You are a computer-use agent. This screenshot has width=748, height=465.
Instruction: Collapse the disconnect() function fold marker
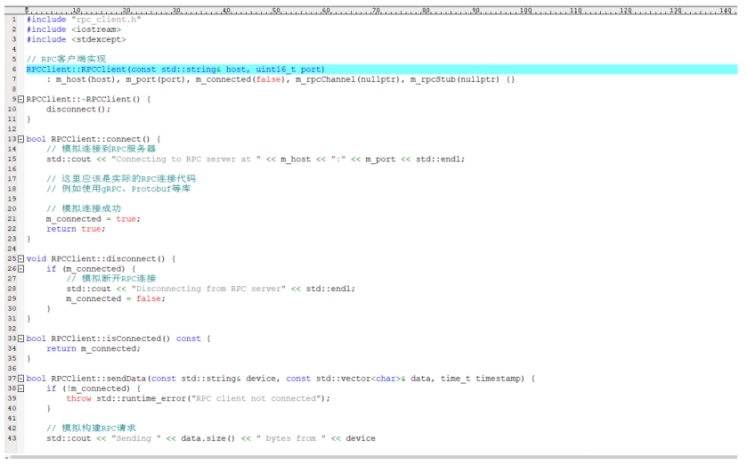pyautogui.click(x=20, y=258)
